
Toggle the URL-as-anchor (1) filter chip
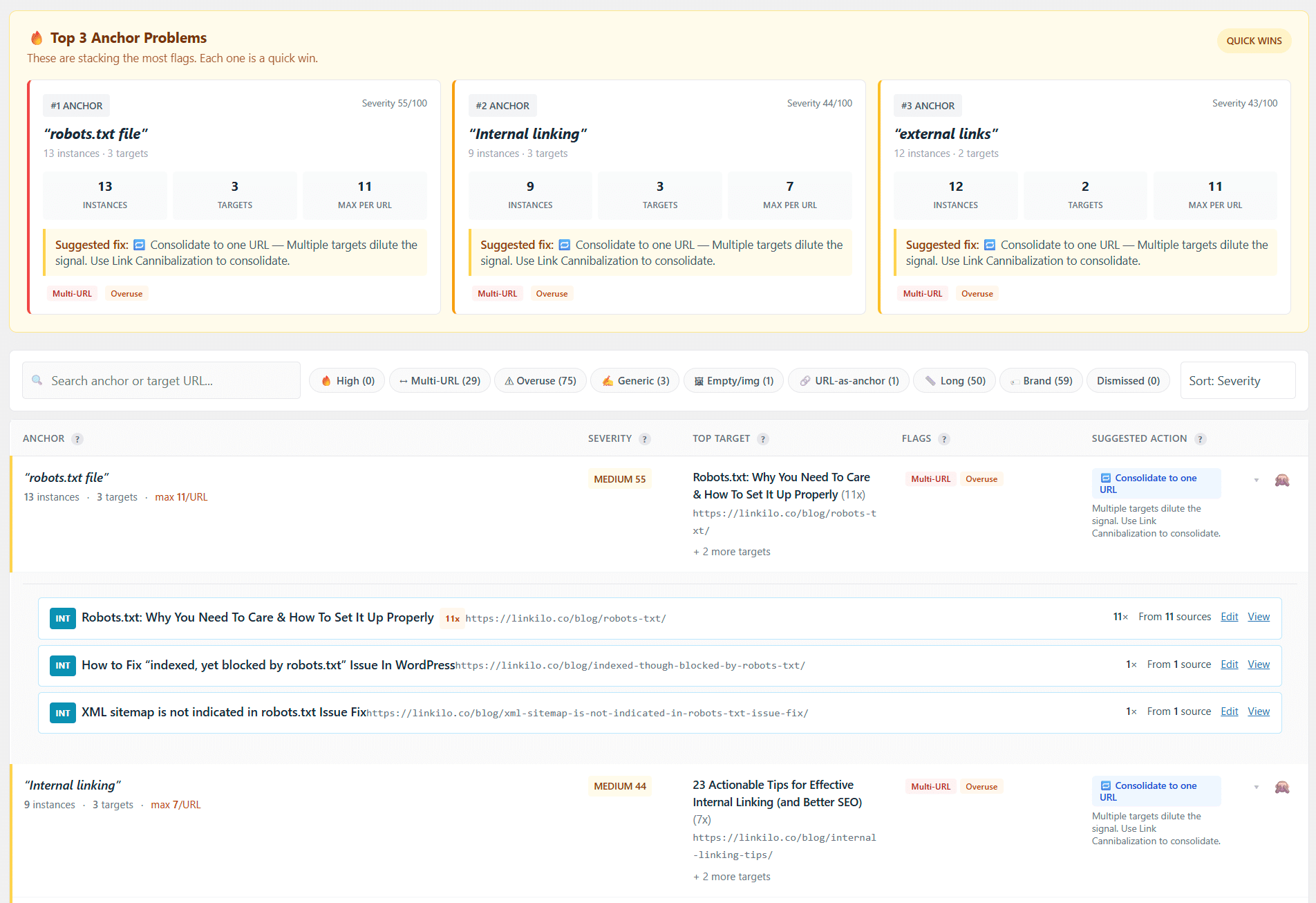click(x=849, y=381)
